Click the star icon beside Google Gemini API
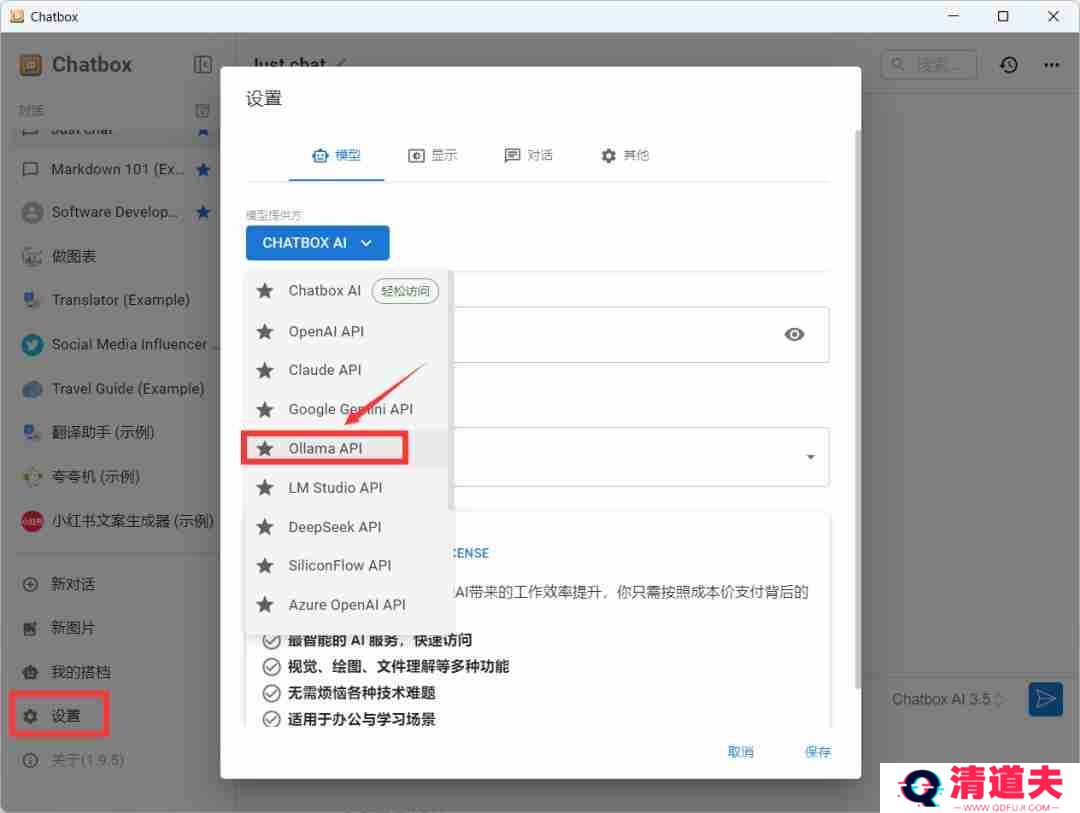 (265, 409)
